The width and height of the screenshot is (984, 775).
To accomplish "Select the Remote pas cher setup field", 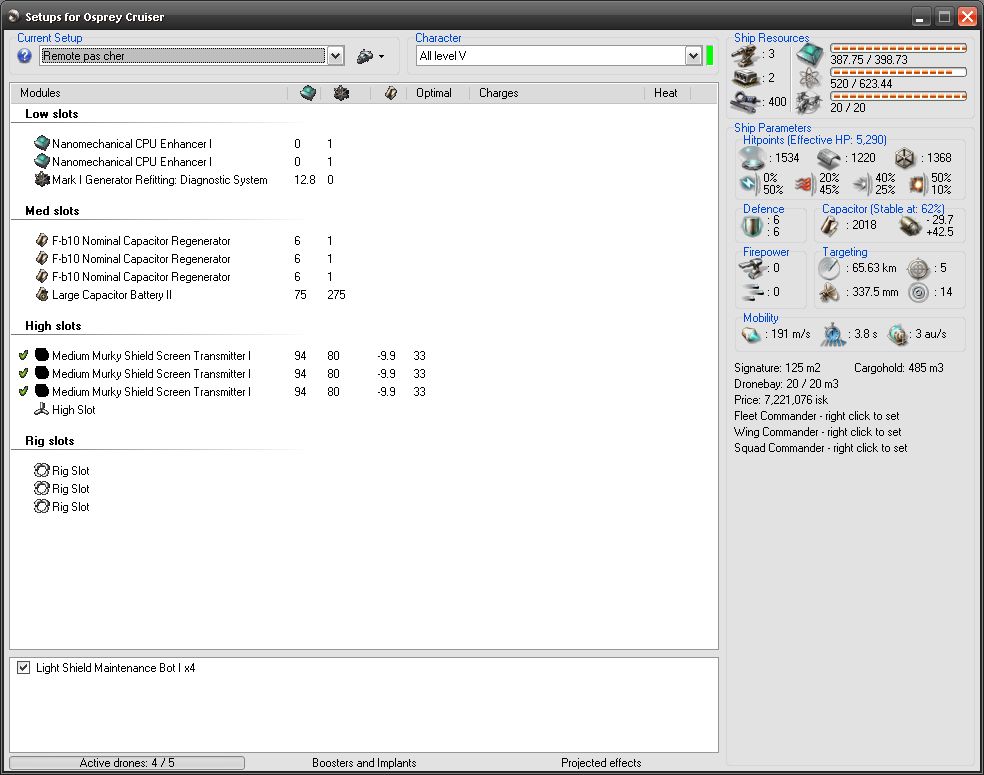I will [183, 56].
